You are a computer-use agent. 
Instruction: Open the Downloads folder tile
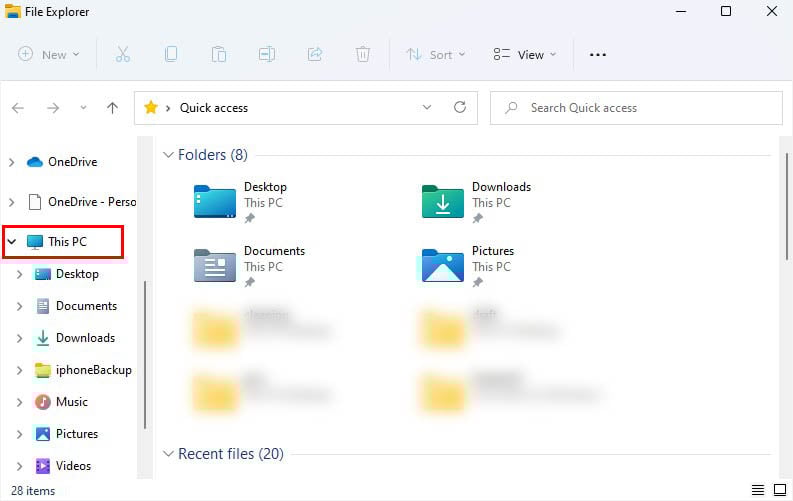tap(476, 202)
